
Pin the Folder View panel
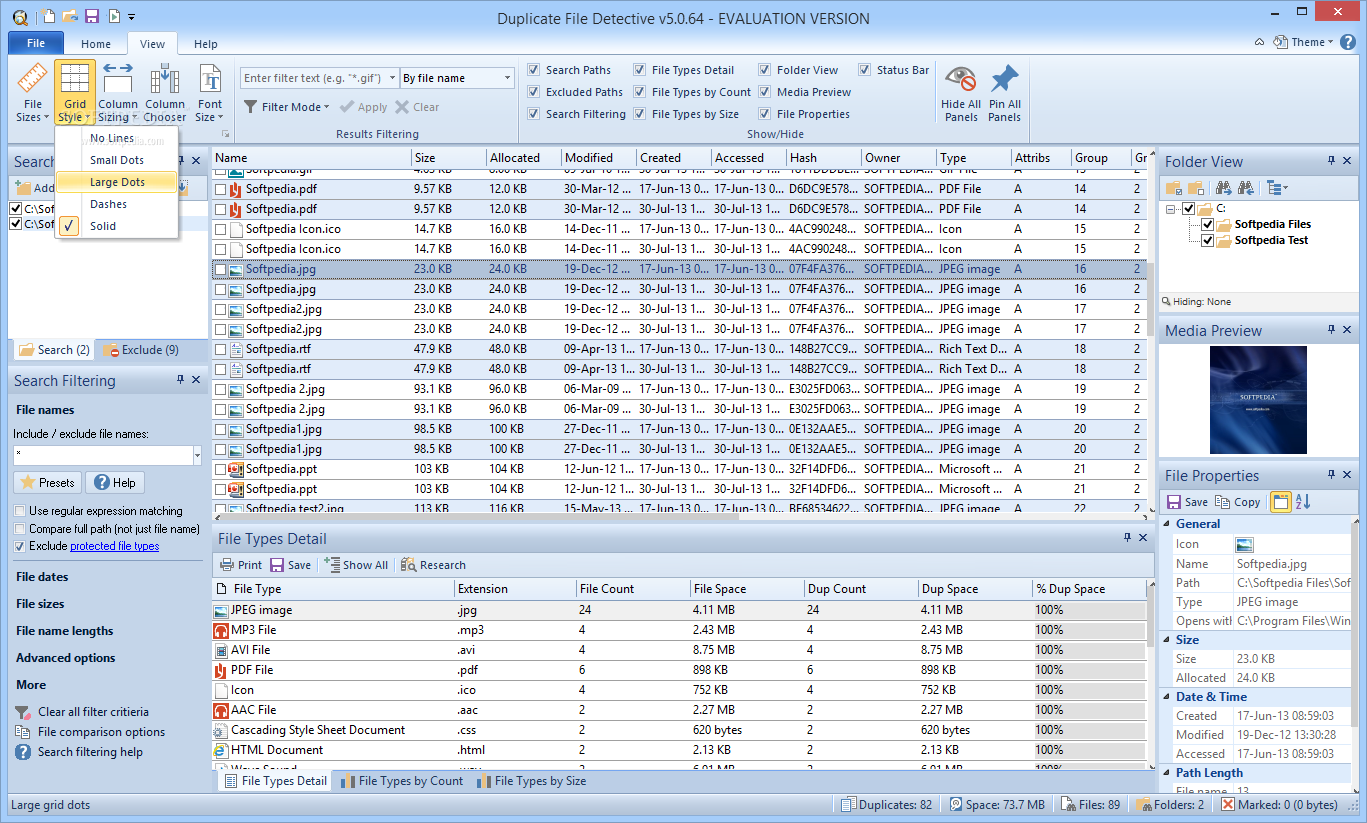click(1331, 161)
